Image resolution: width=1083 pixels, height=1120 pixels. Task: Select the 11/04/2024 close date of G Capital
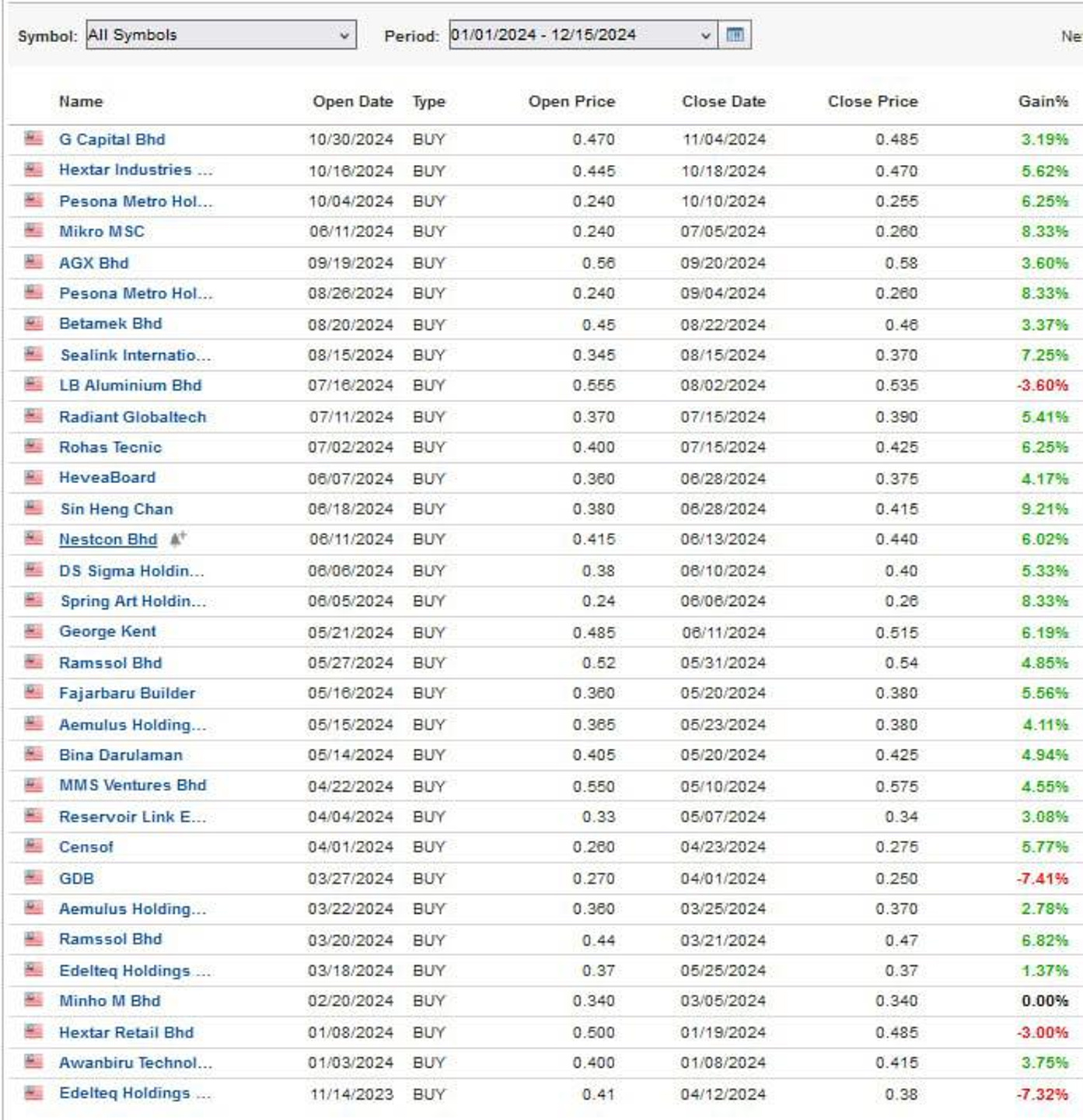tap(724, 139)
